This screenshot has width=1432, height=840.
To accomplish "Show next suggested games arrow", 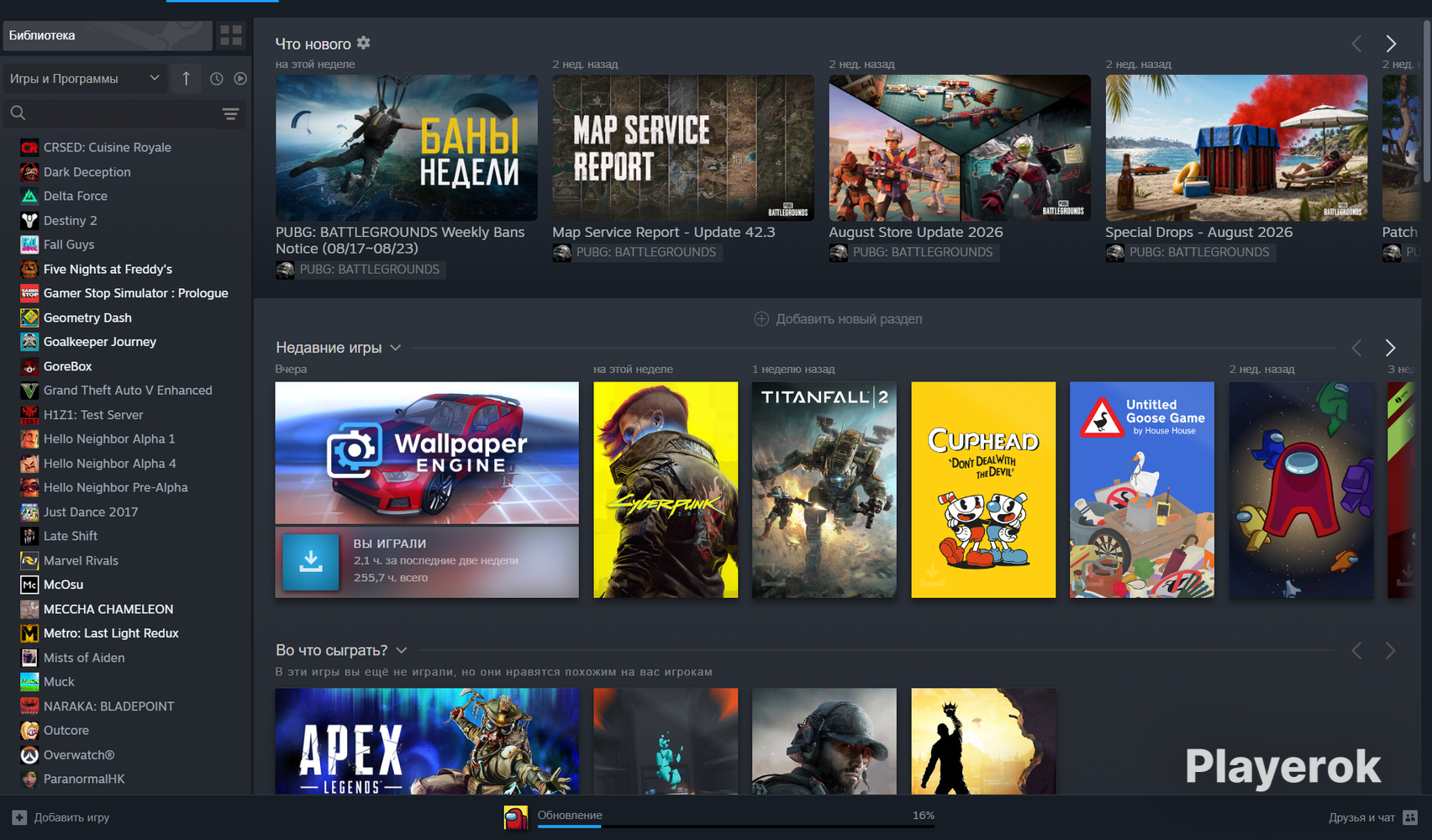I will (1391, 650).
